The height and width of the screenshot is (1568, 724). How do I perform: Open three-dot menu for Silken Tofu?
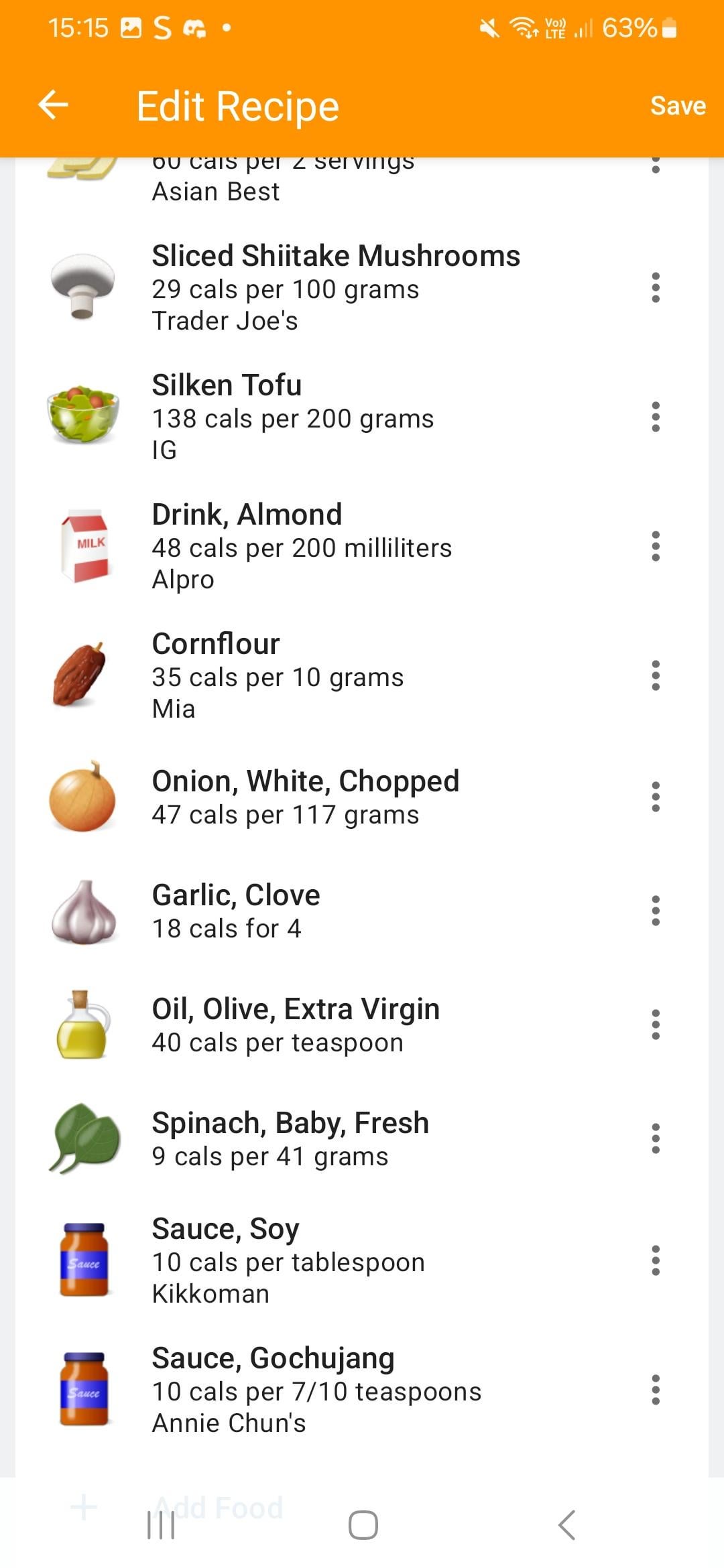656,417
